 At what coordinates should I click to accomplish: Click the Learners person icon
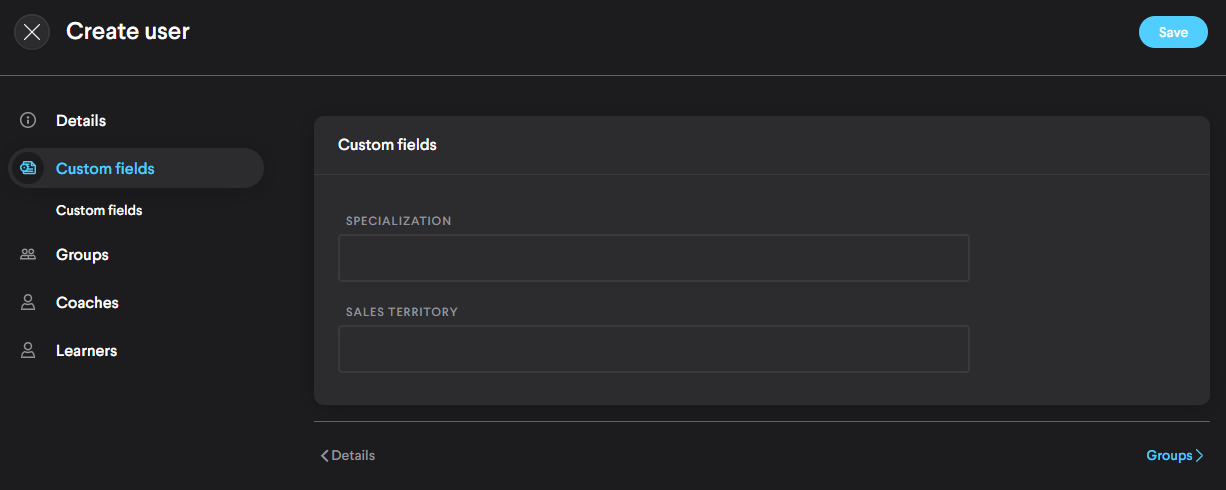28,351
